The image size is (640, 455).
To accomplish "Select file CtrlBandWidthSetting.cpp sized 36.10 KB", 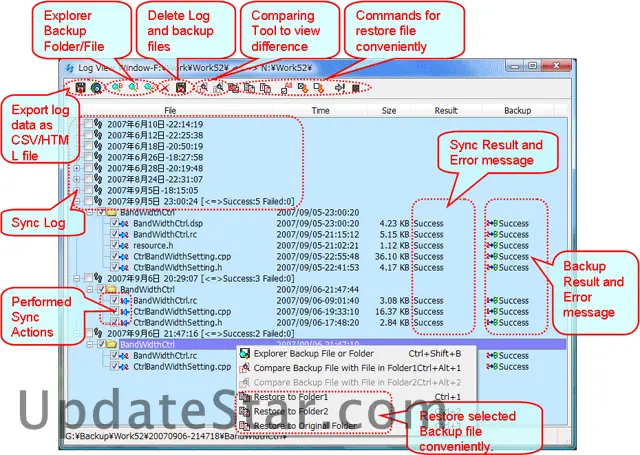I will (182, 257).
